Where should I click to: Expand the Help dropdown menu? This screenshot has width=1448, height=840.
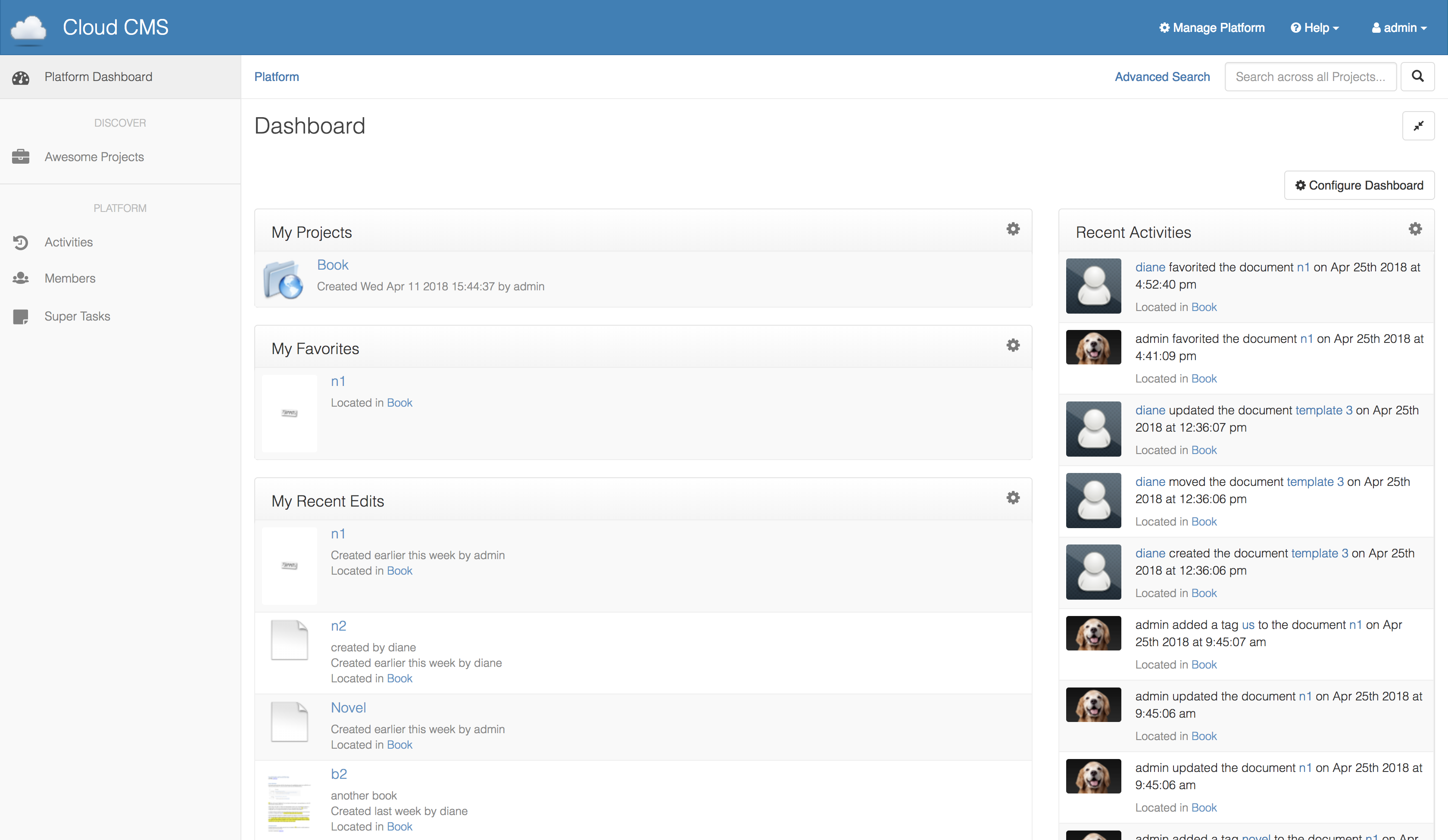tap(1315, 28)
